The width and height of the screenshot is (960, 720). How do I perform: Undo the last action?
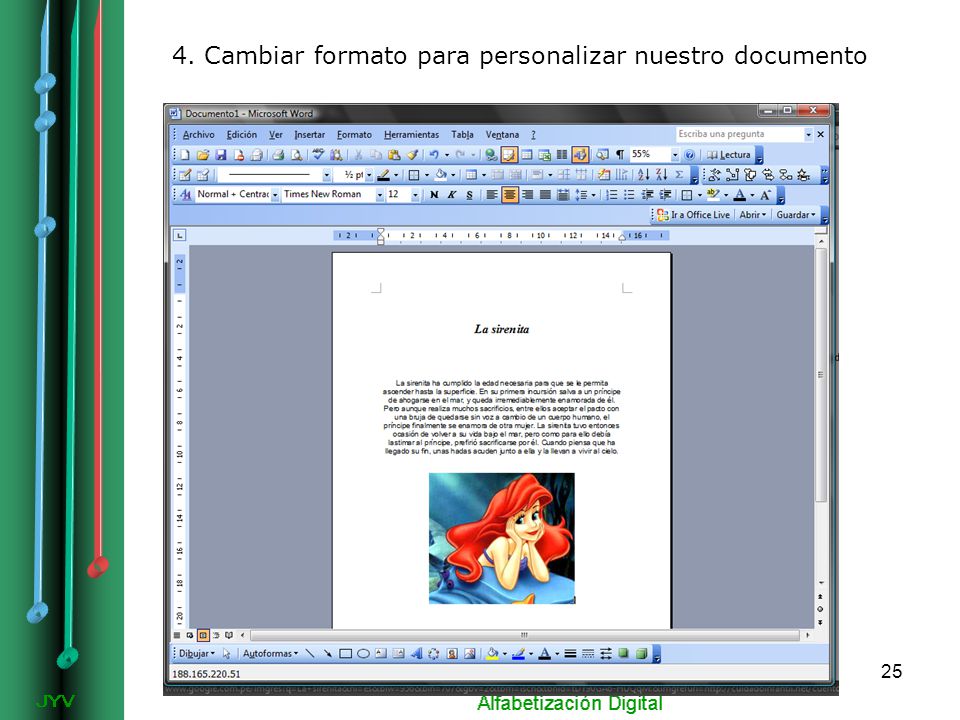coord(434,155)
